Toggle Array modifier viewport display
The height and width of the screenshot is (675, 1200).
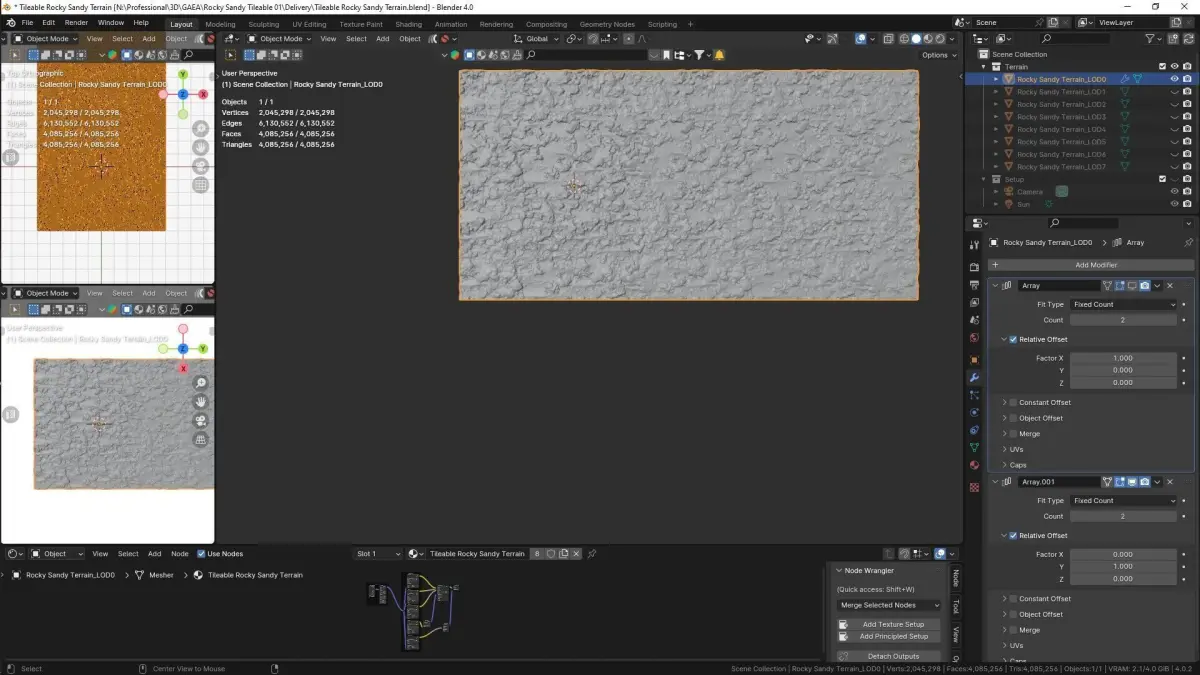(x=1132, y=286)
